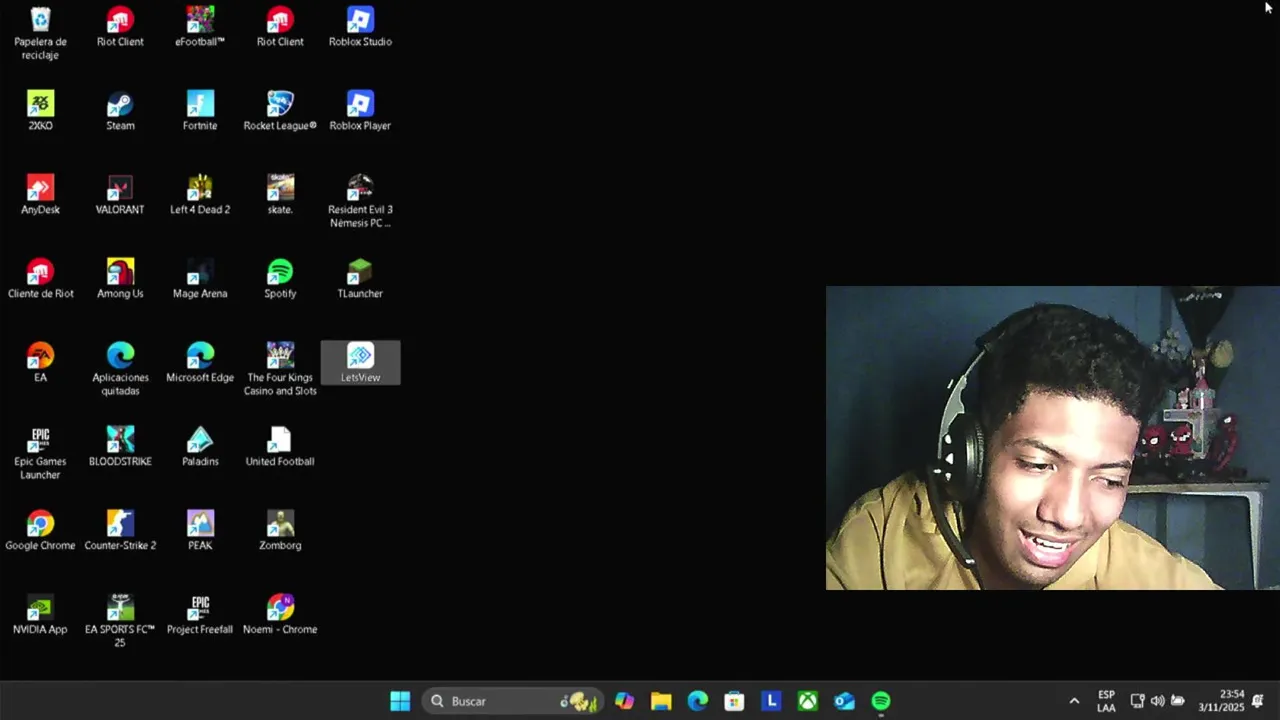This screenshot has height=720, width=1280.
Task: Select the PEAK game icon
Action: tap(200, 531)
